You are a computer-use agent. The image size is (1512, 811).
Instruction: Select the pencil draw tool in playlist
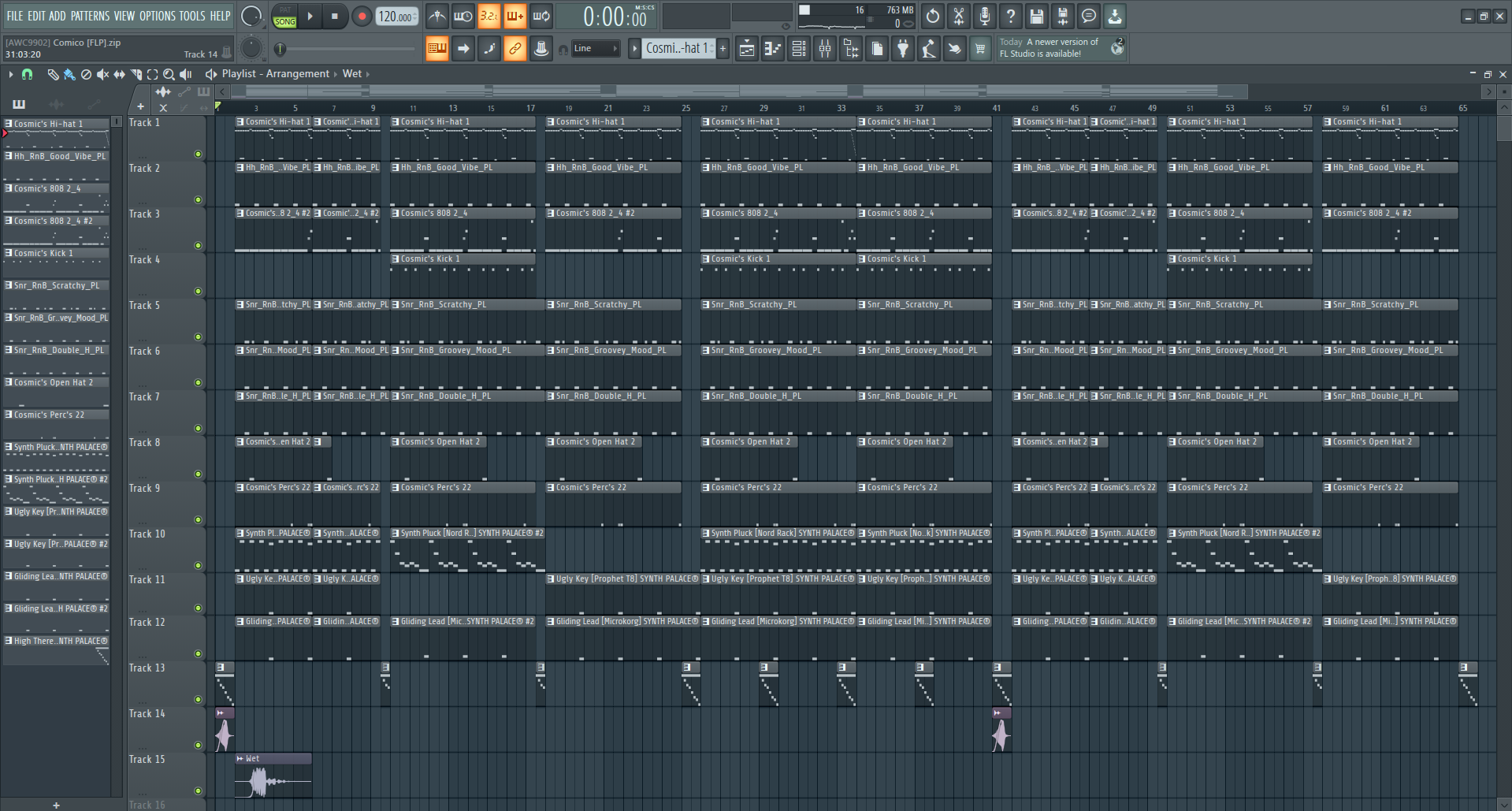(53, 74)
